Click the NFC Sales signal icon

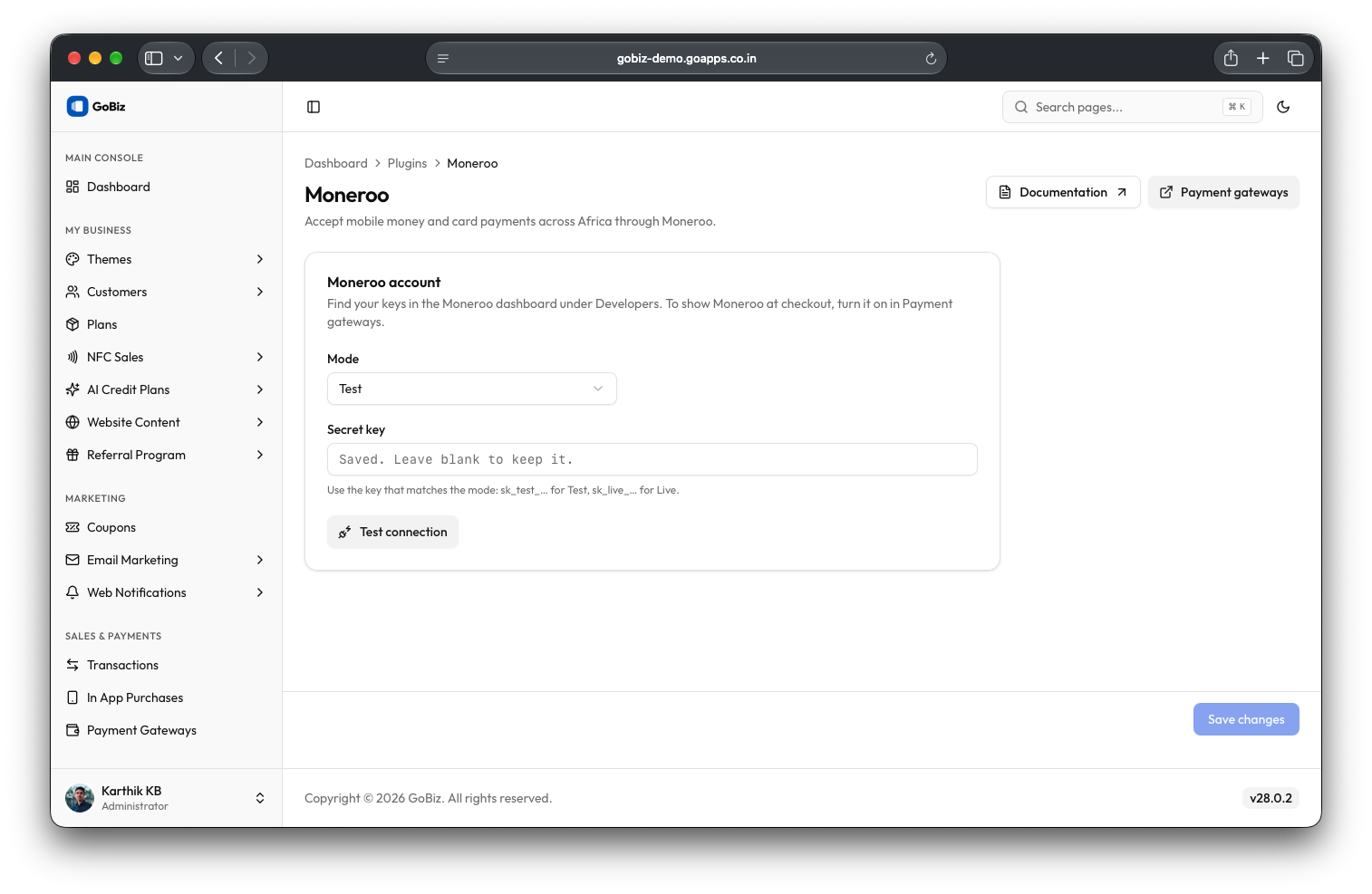pyautogui.click(x=72, y=357)
